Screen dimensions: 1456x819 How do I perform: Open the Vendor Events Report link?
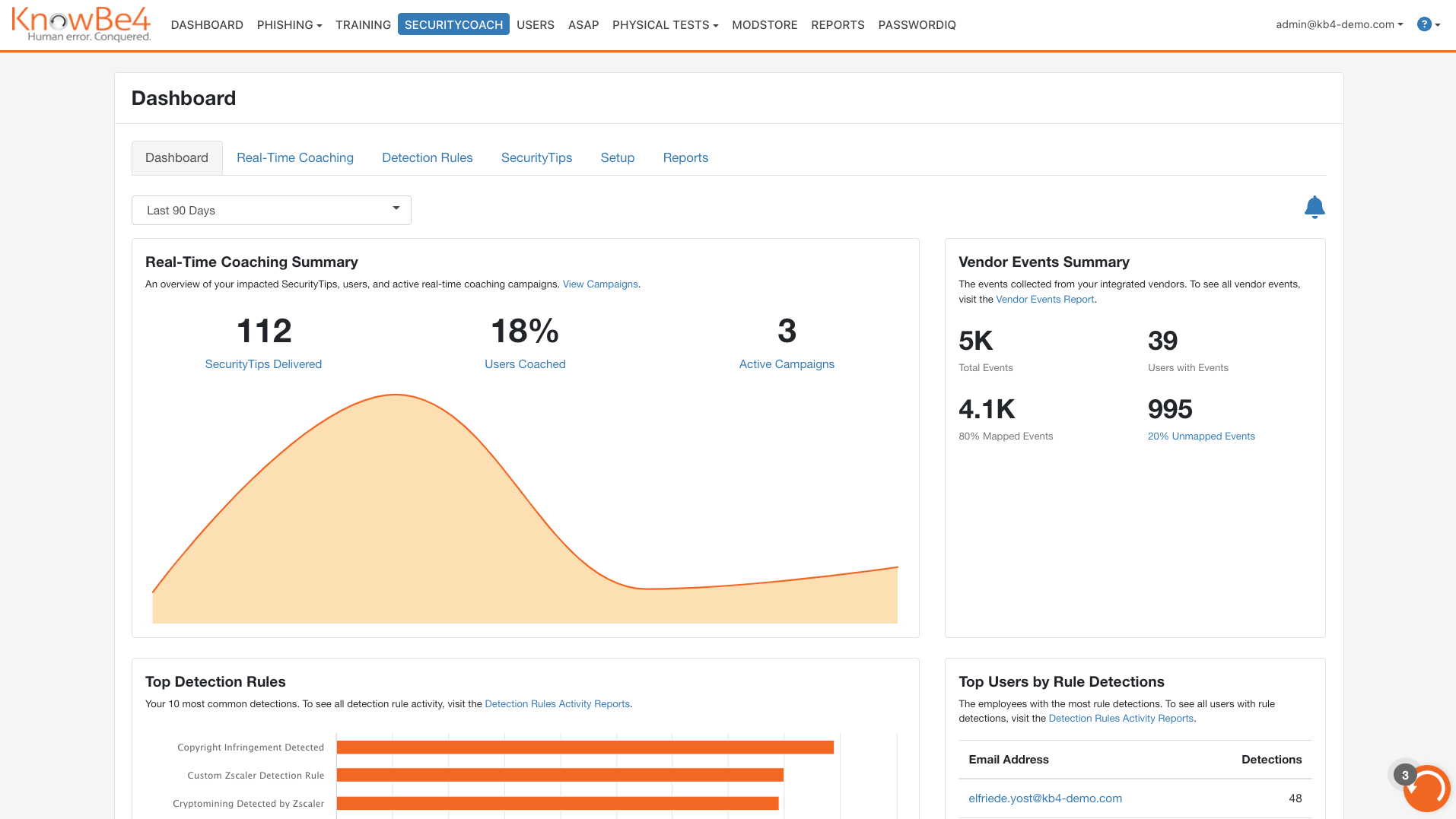[x=1044, y=299]
